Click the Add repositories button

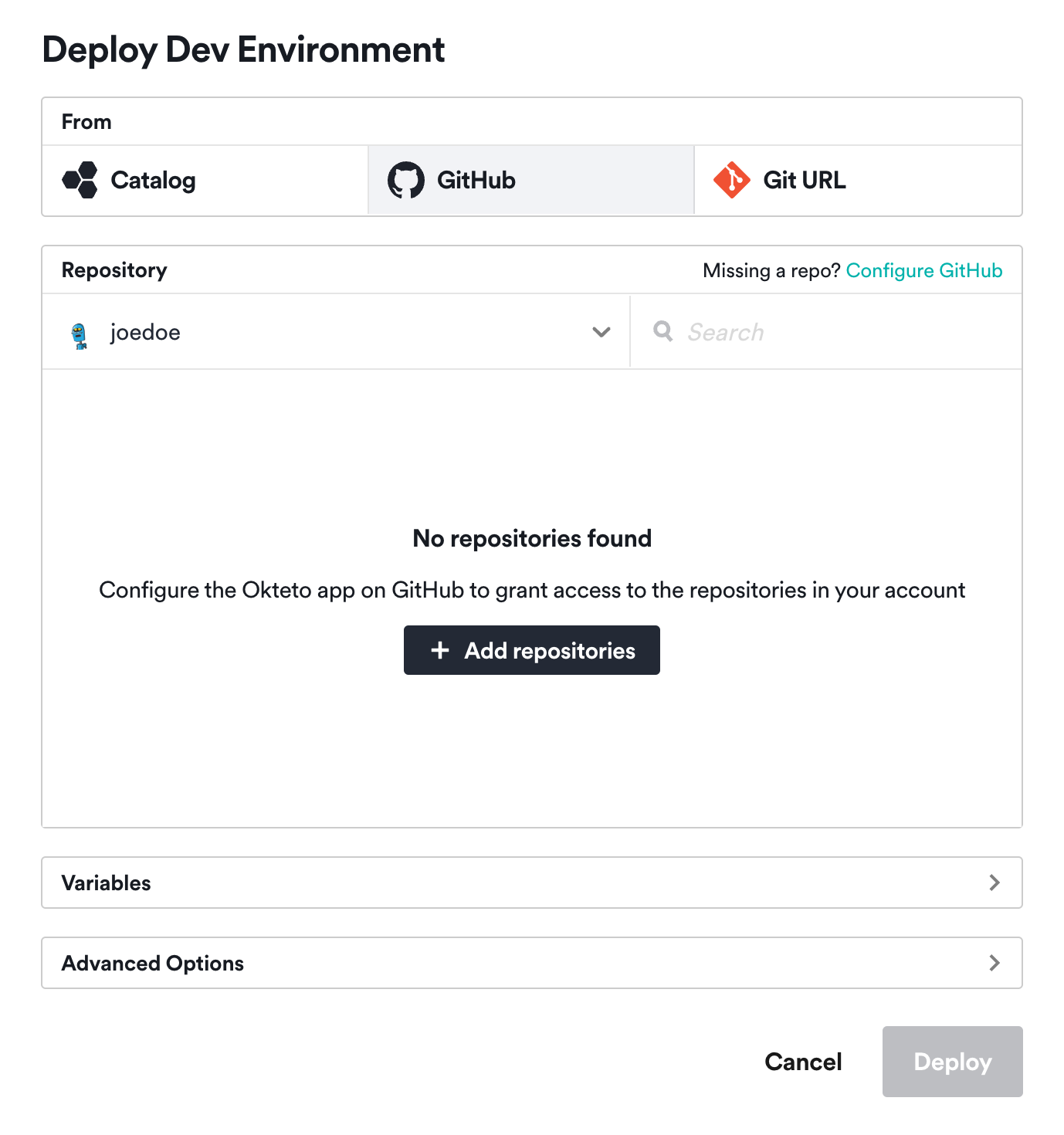tap(531, 650)
